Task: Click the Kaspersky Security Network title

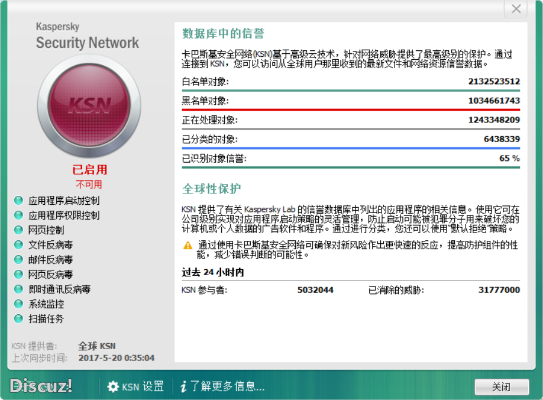Action: [87, 36]
